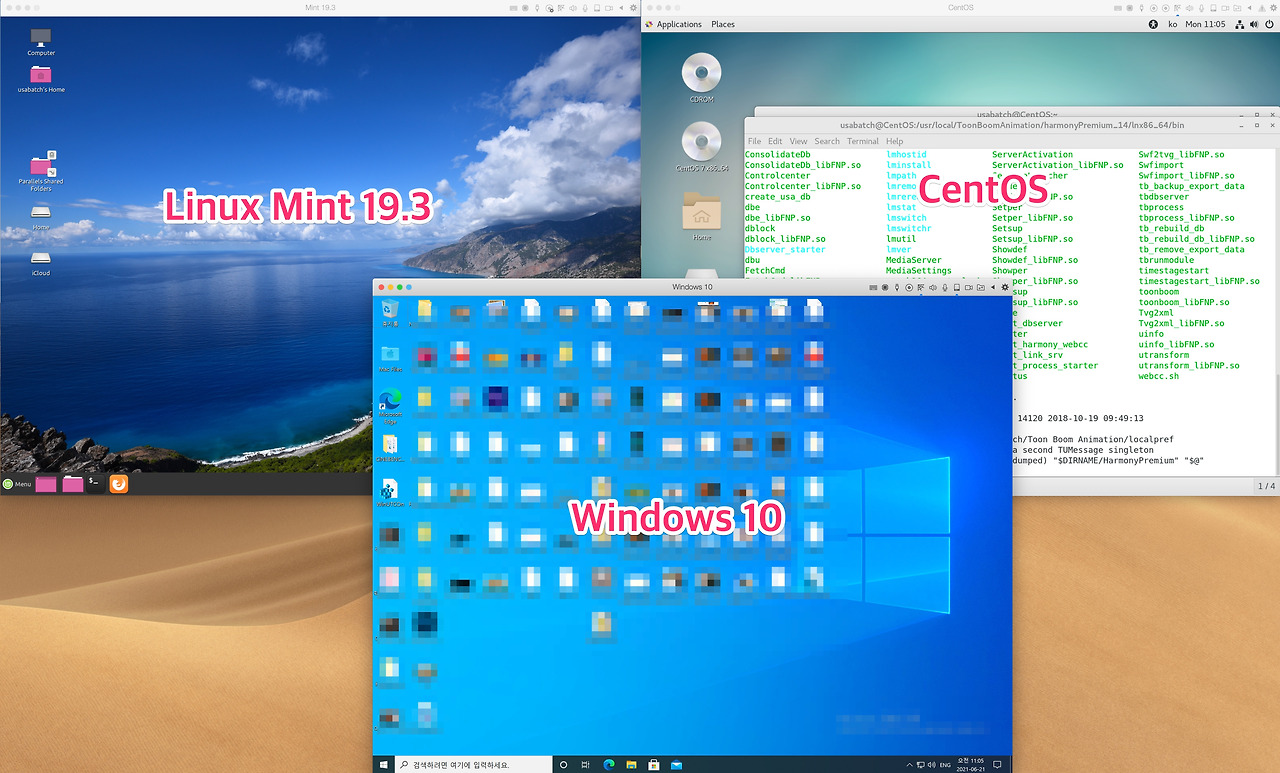
Task: Open the Windows taskbar clock and date
Action: [970, 764]
